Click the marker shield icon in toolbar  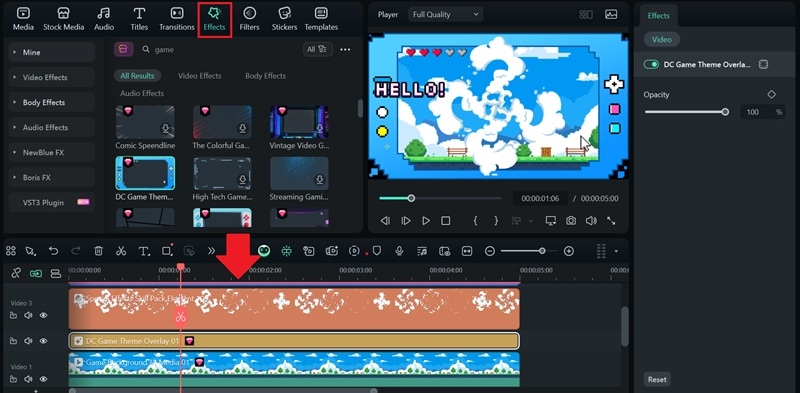(x=377, y=251)
